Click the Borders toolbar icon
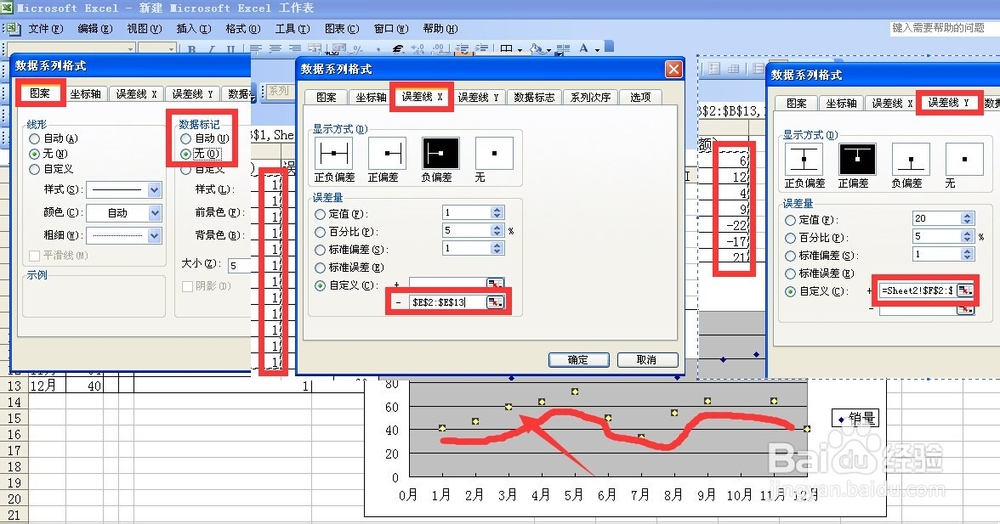This screenshot has height=524, width=1000. pyautogui.click(x=506, y=49)
